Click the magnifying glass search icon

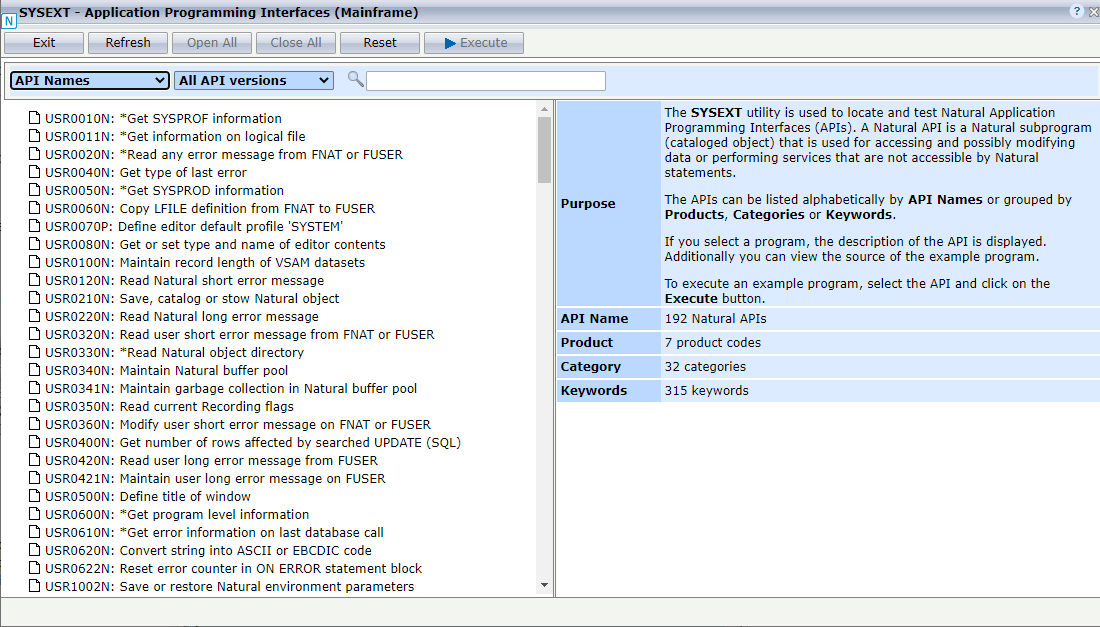(356, 80)
